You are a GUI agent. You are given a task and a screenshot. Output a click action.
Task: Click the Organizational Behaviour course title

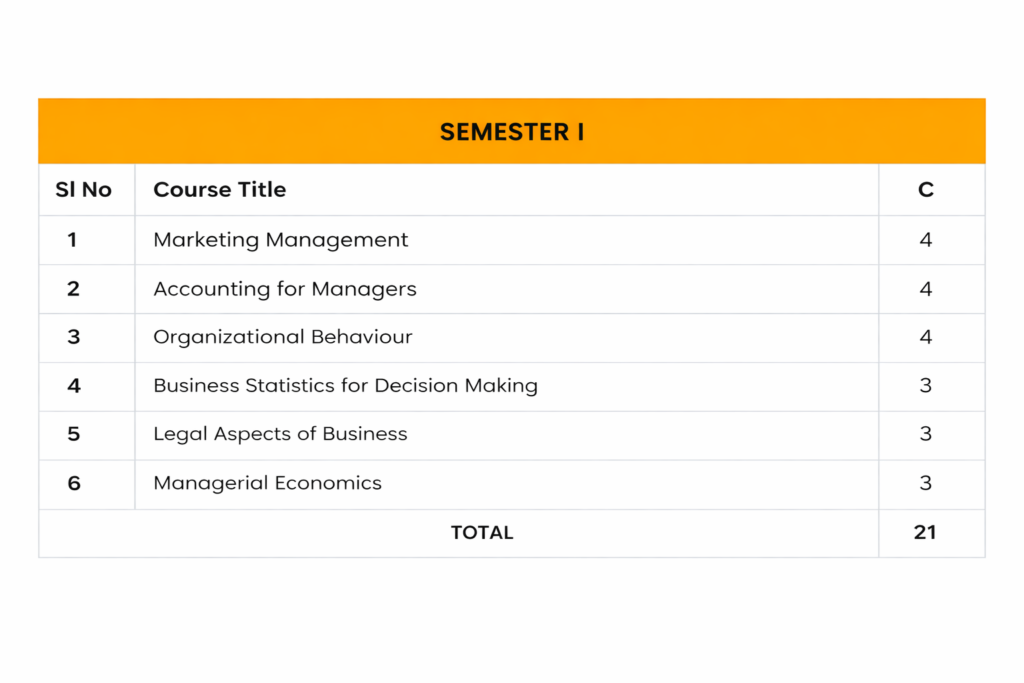point(283,337)
